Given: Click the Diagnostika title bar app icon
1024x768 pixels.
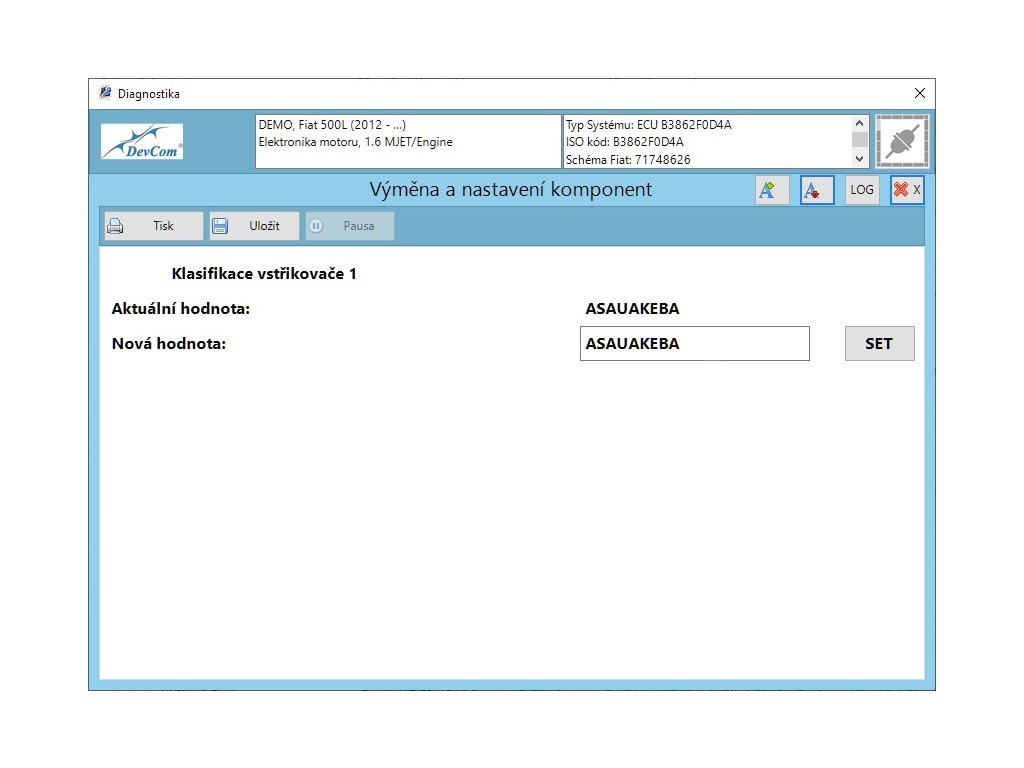Looking at the screenshot, I should coord(105,93).
